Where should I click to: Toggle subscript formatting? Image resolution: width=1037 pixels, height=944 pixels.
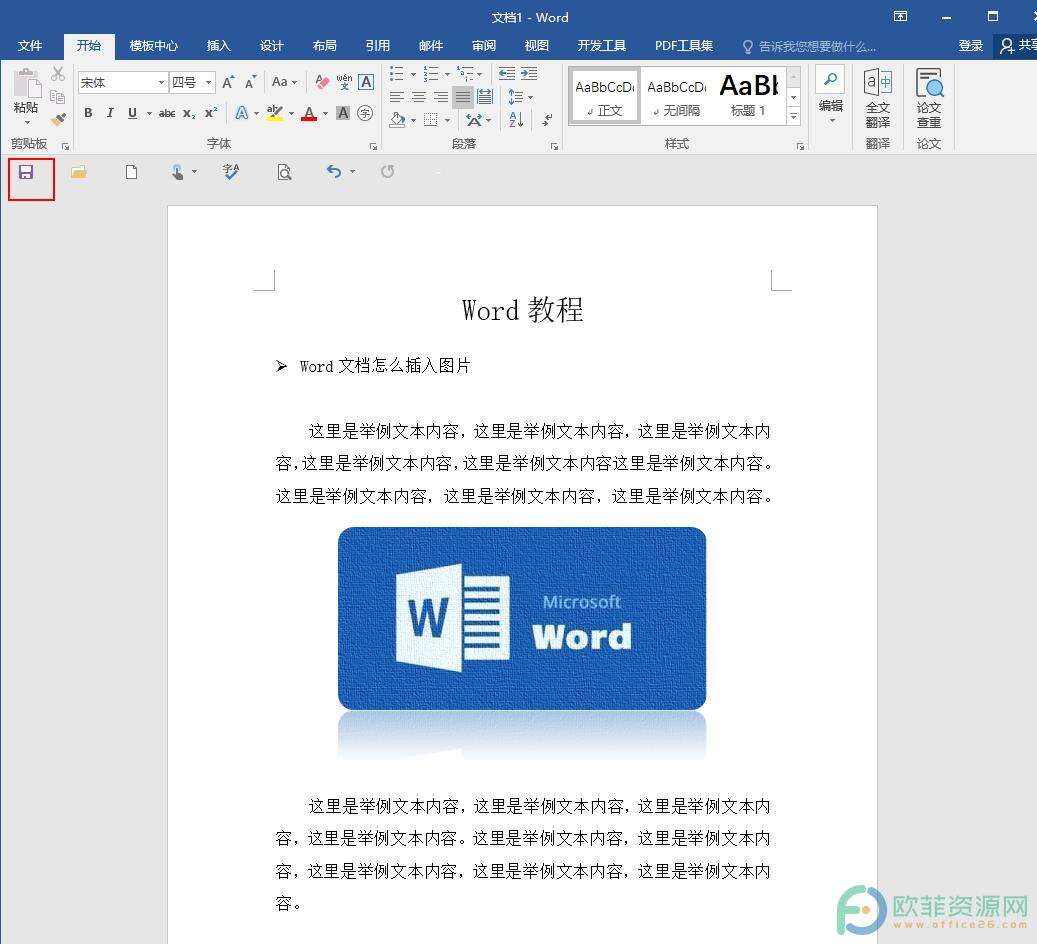189,114
